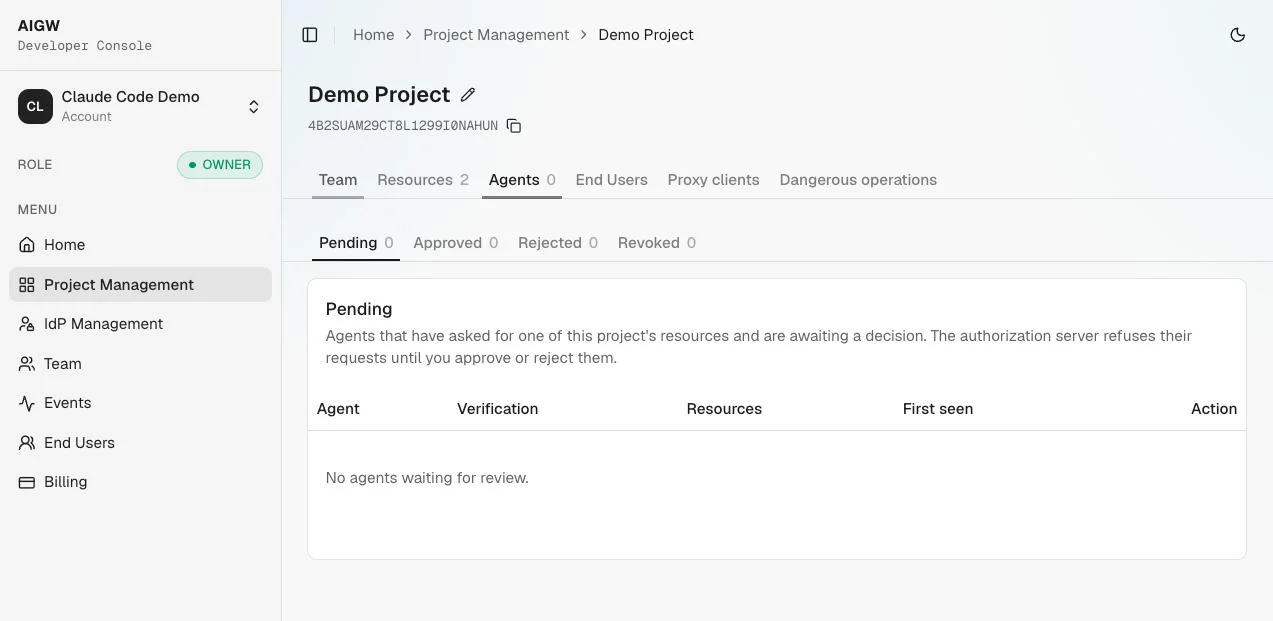Go to Project Management breadcrumb link

(x=496, y=35)
